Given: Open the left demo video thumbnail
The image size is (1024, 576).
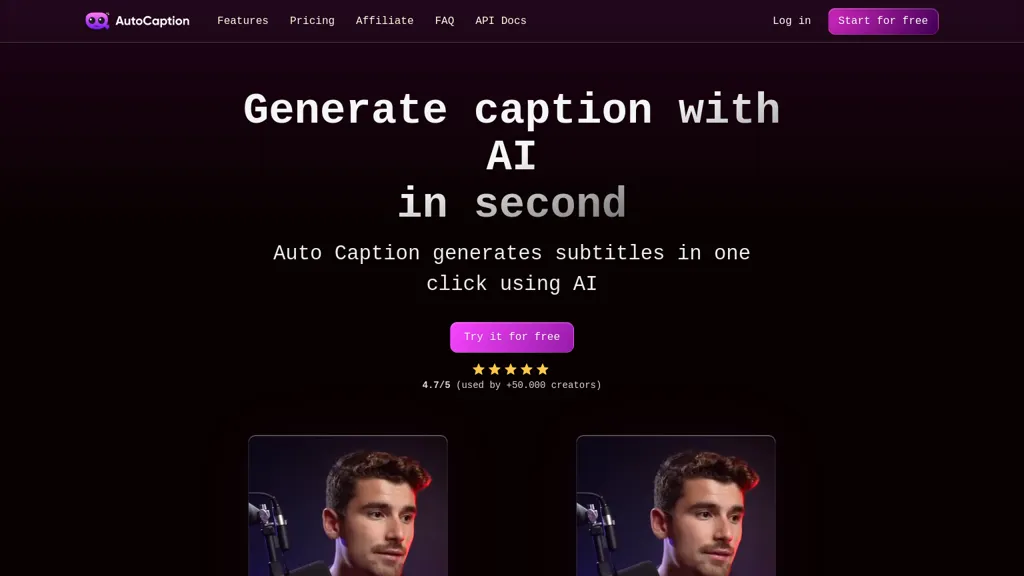Looking at the screenshot, I should click(x=347, y=505).
